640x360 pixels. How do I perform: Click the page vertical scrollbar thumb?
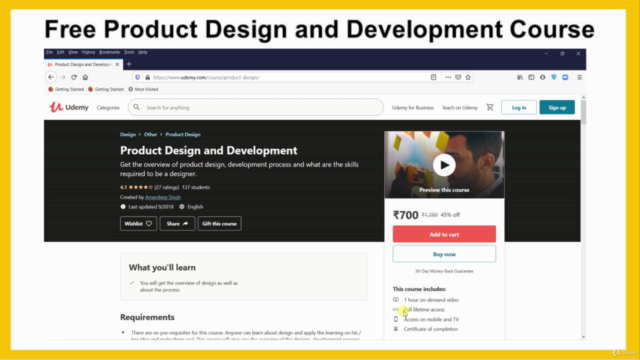coord(583,112)
